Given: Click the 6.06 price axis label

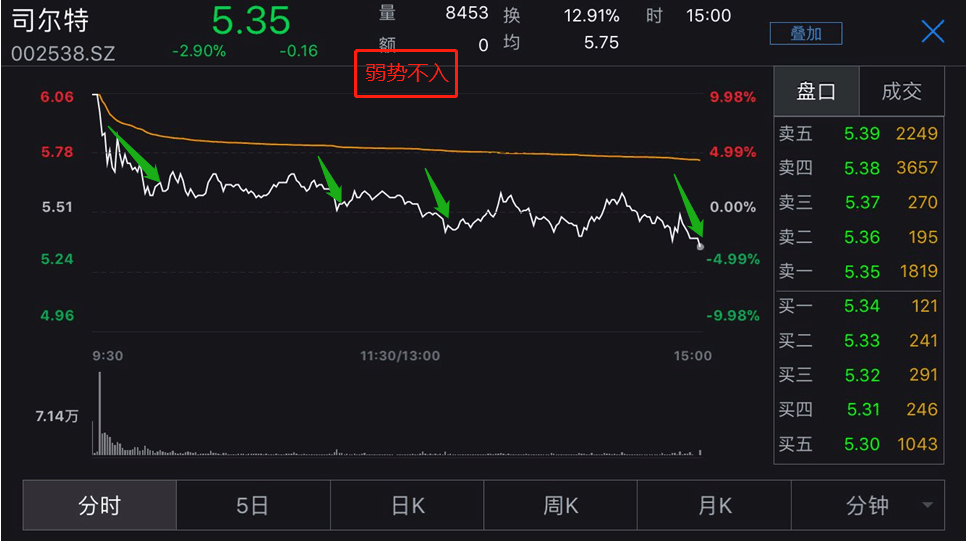Looking at the screenshot, I should 57,97.
